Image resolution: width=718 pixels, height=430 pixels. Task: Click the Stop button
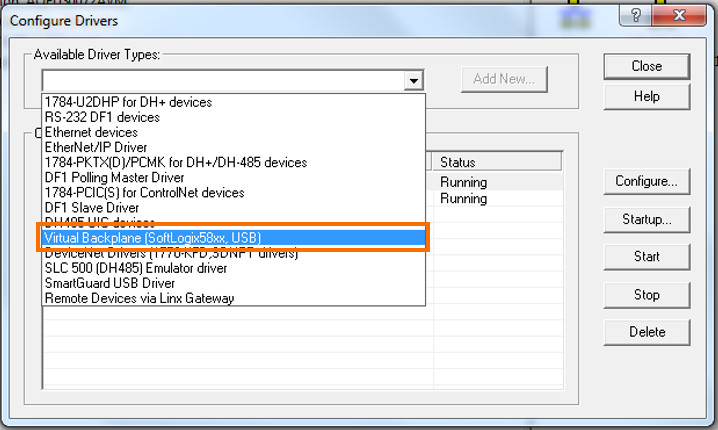point(647,295)
